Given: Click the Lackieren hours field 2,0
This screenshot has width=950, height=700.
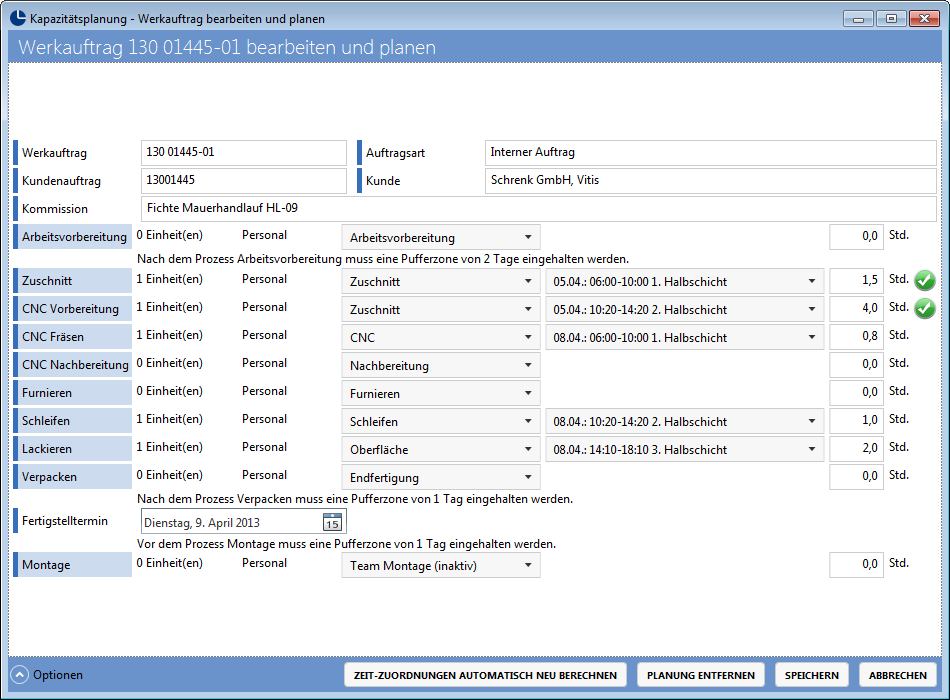Looking at the screenshot, I should [856, 448].
